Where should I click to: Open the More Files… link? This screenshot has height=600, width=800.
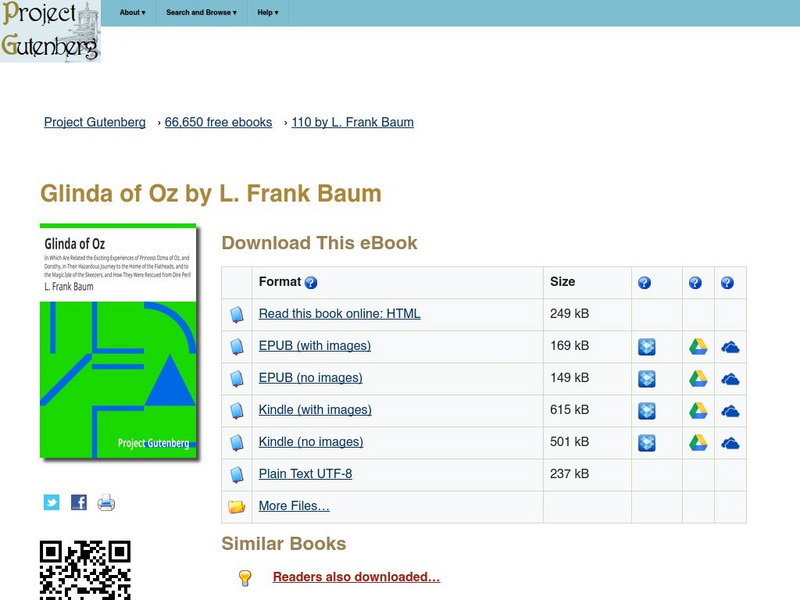(294, 506)
